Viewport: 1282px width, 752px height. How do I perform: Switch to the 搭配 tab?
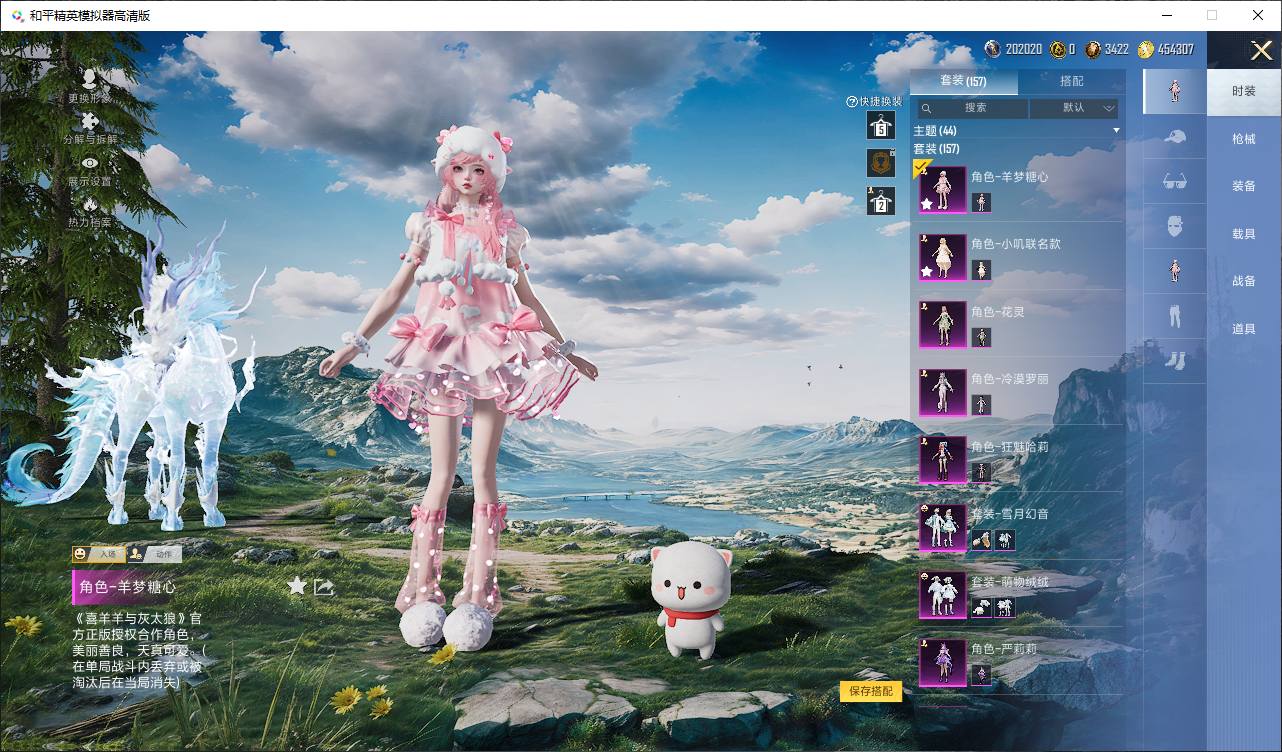coord(1071,81)
